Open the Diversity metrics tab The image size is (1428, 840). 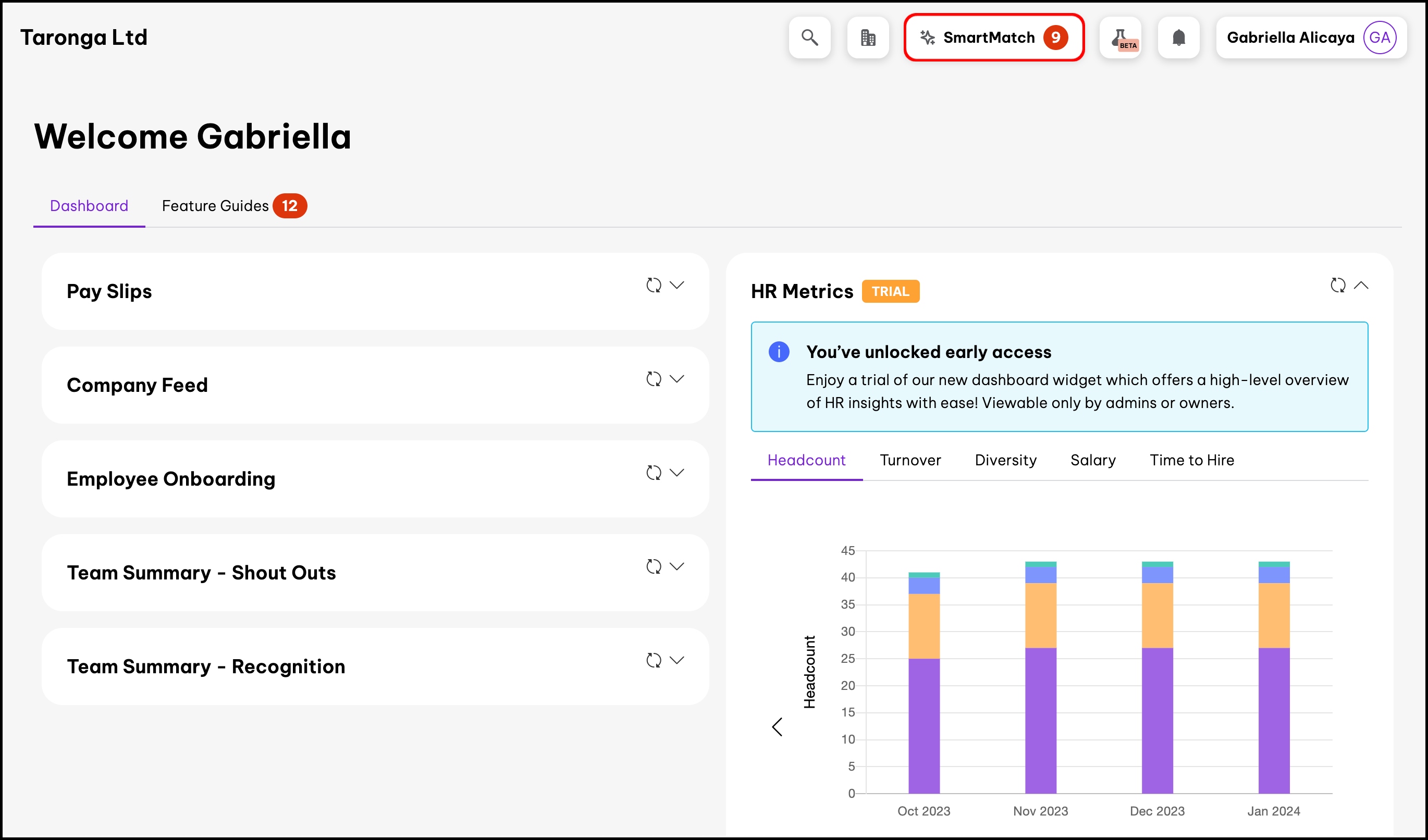coord(1005,460)
